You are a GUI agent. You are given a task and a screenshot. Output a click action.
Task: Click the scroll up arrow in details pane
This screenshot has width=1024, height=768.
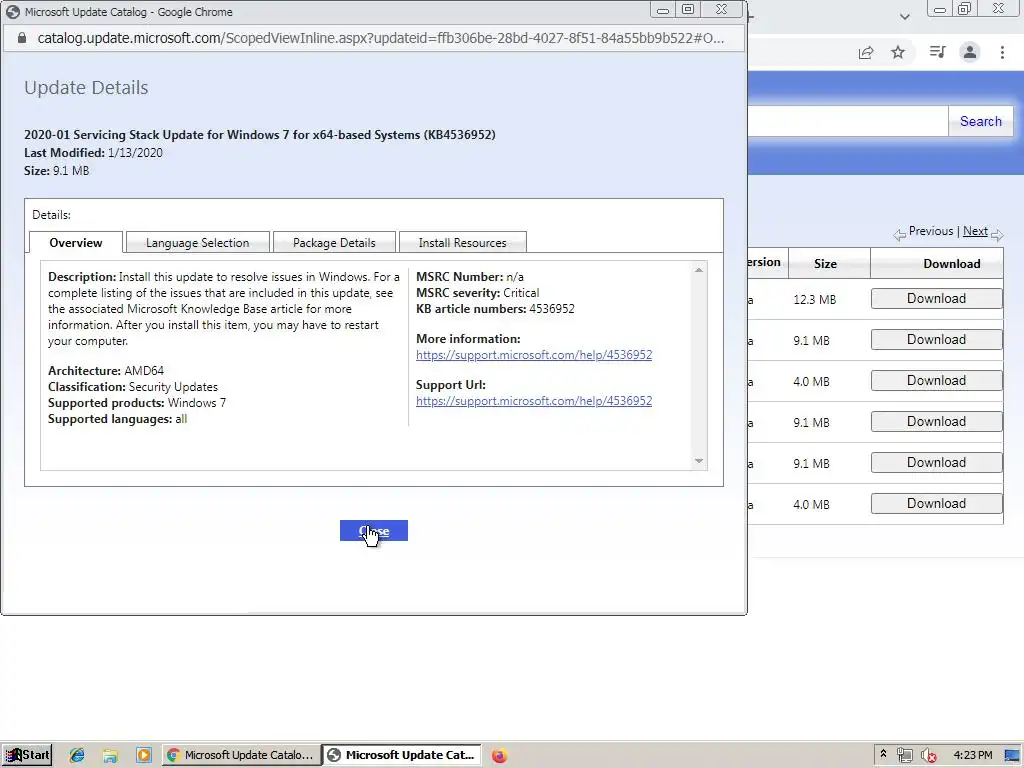click(699, 270)
